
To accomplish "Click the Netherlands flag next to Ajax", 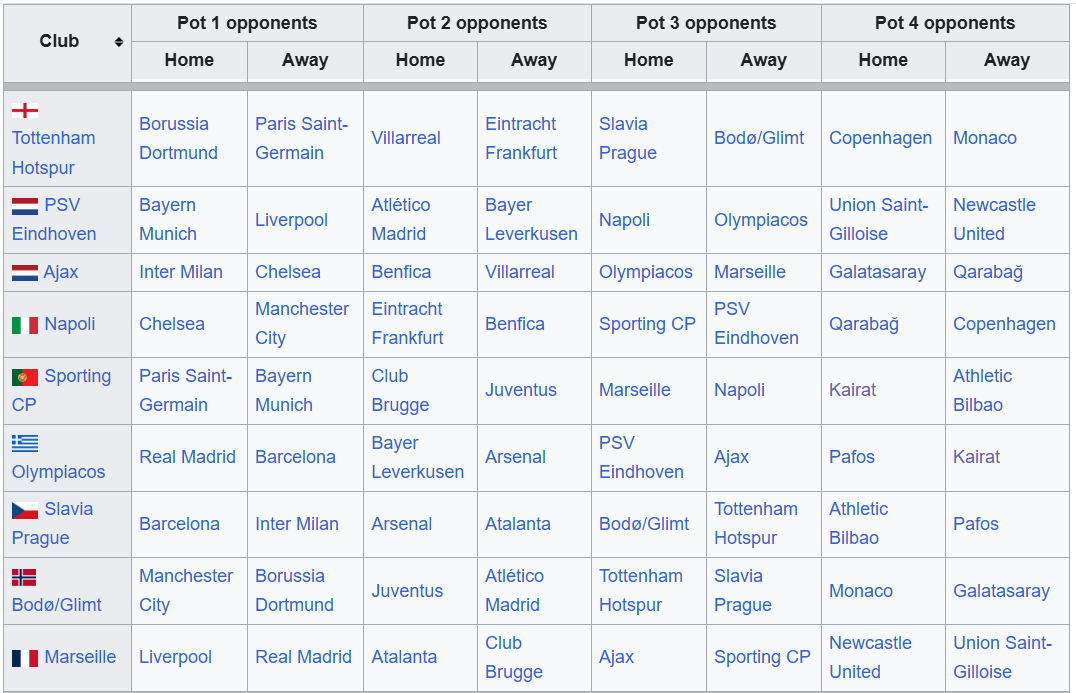I will coord(25,273).
